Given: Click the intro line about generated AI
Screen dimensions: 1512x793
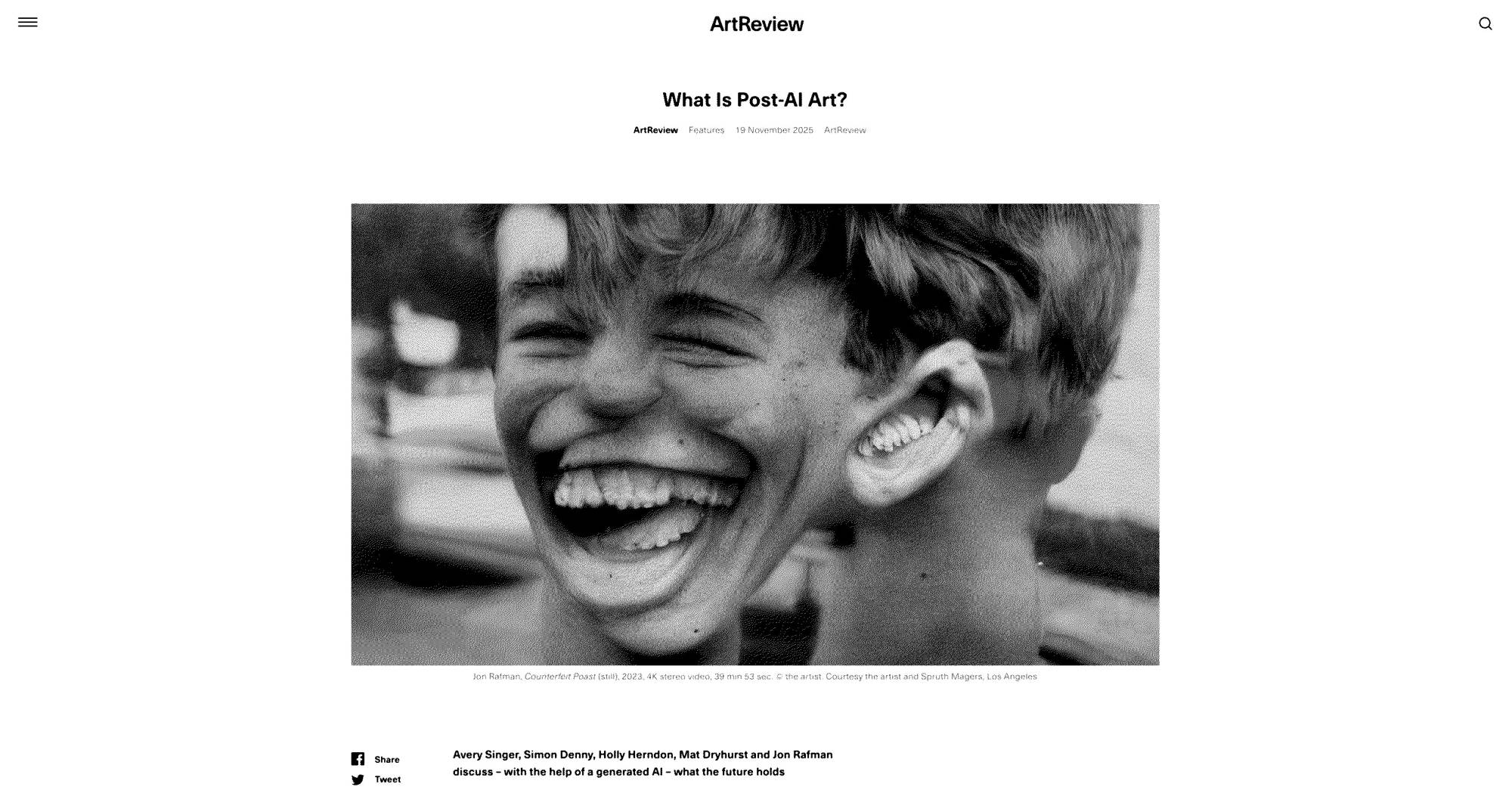Looking at the screenshot, I should click(618, 772).
